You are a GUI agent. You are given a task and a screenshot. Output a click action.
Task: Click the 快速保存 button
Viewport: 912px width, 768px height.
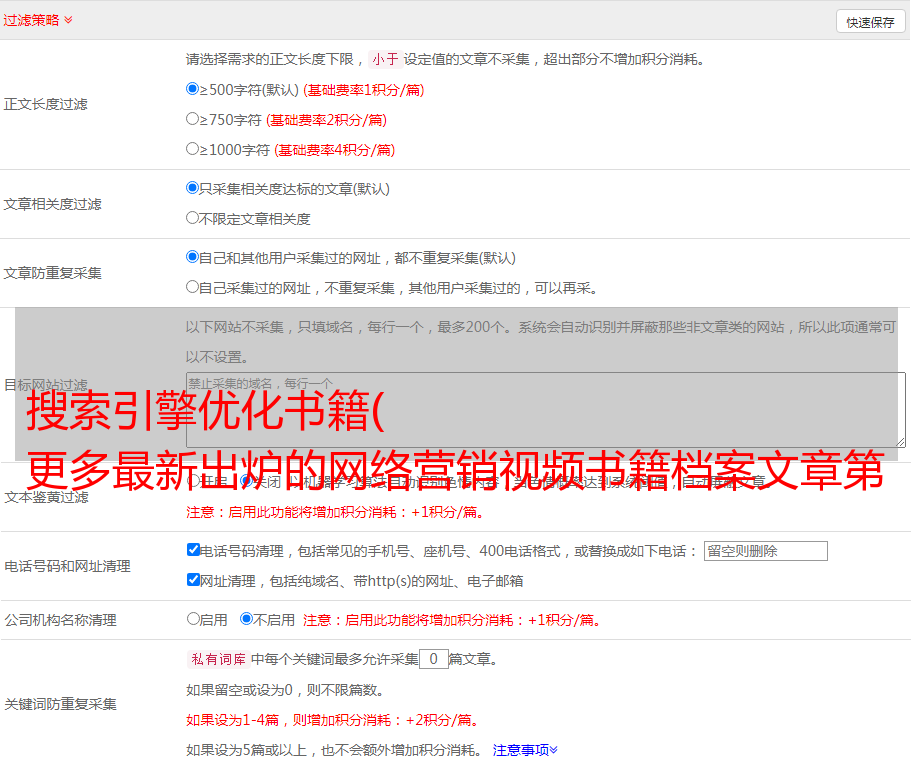869,22
